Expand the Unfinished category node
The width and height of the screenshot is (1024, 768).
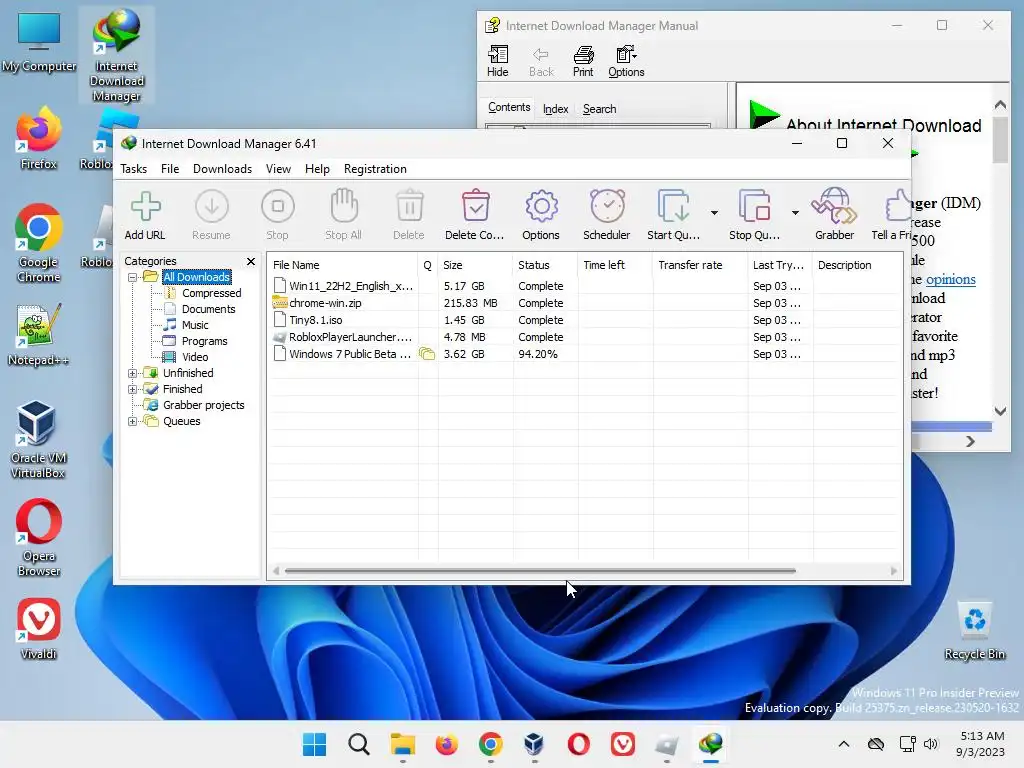point(133,373)
